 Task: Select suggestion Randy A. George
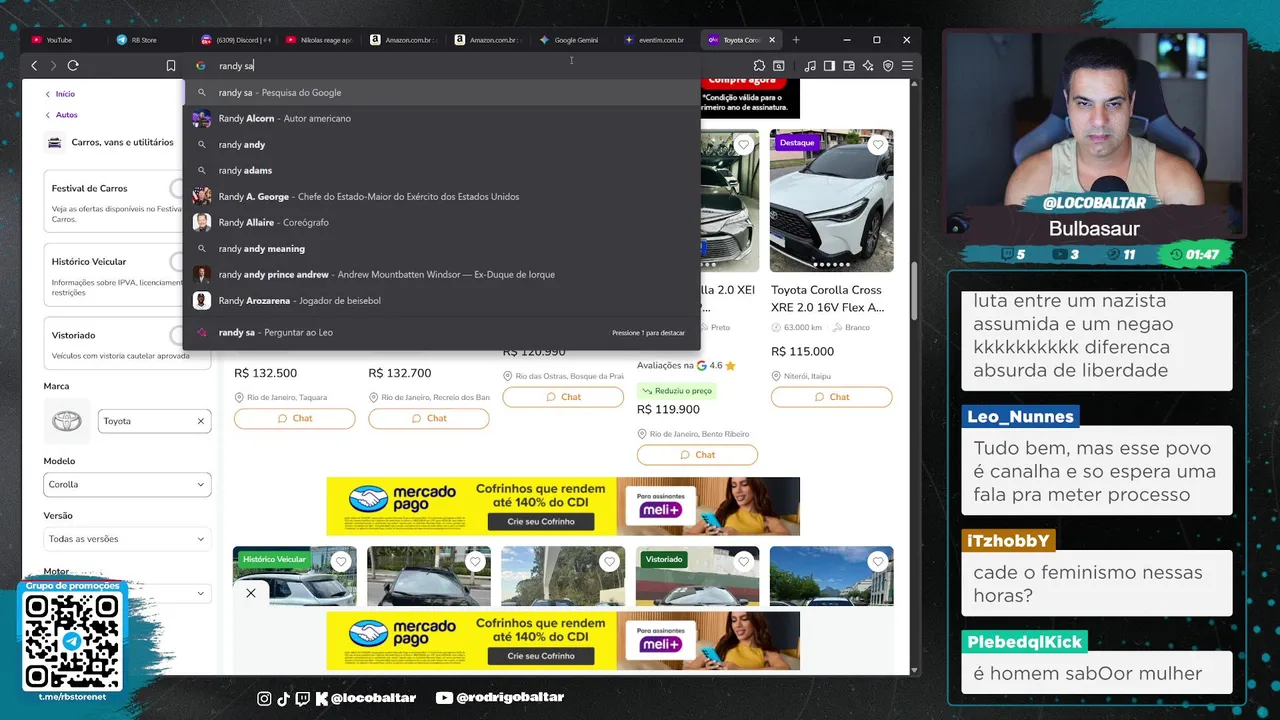coord(441,196)
